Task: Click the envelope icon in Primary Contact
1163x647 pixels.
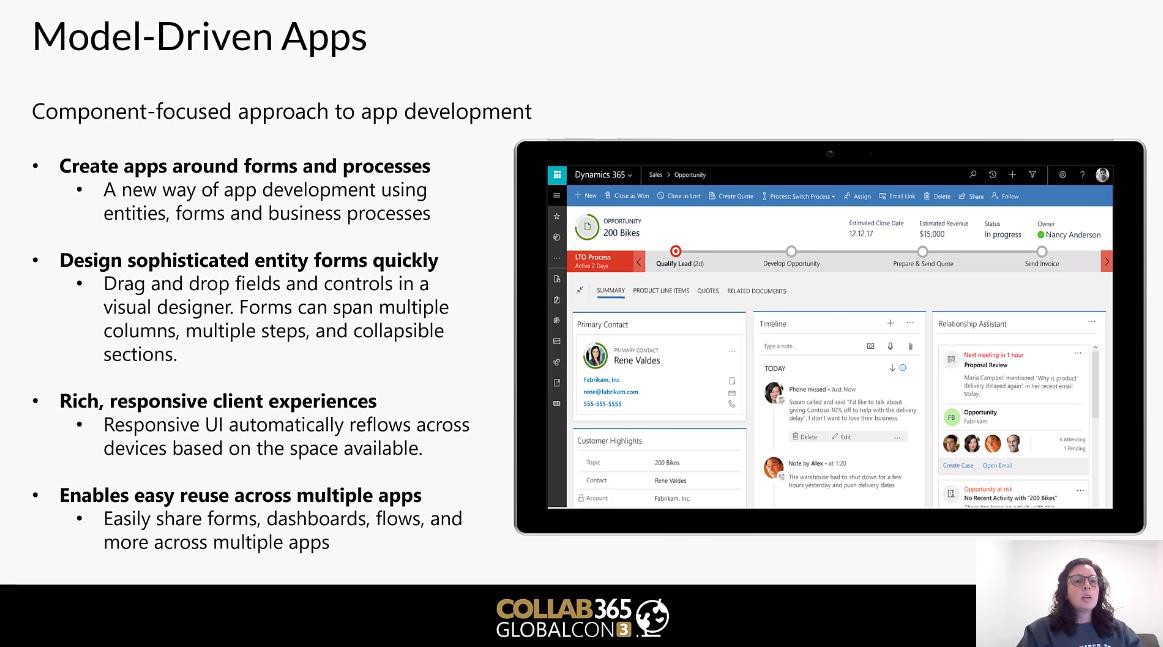Action: click(x=731, y=393)
